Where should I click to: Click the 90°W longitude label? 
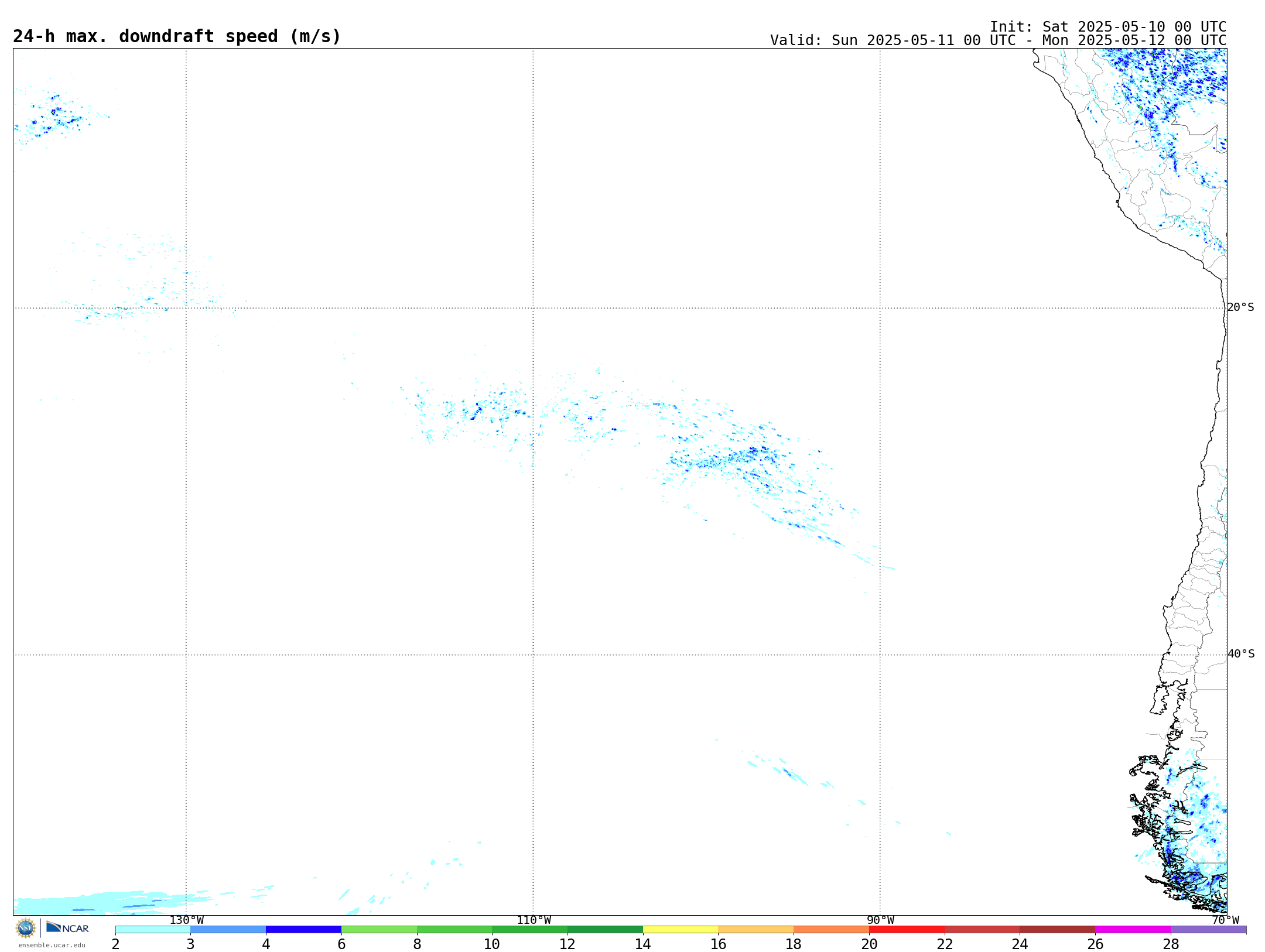880,920
